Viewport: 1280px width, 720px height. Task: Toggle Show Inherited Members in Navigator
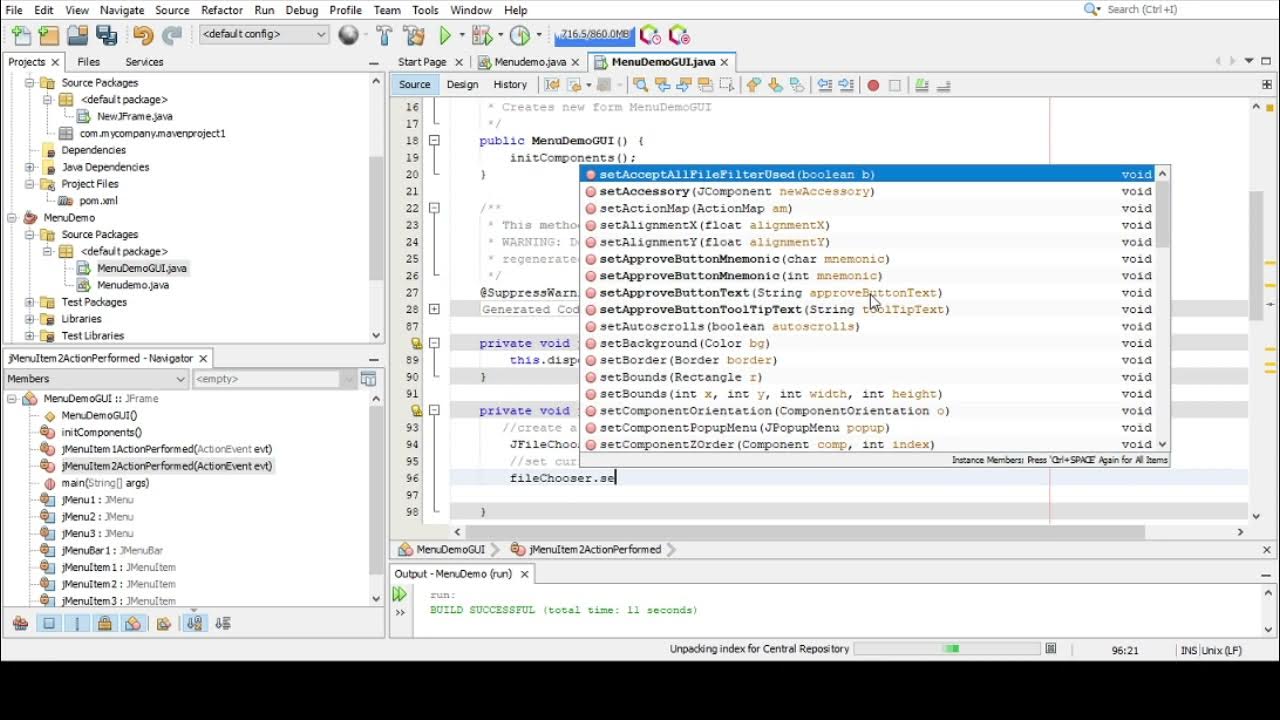click(x=21, y=623)
